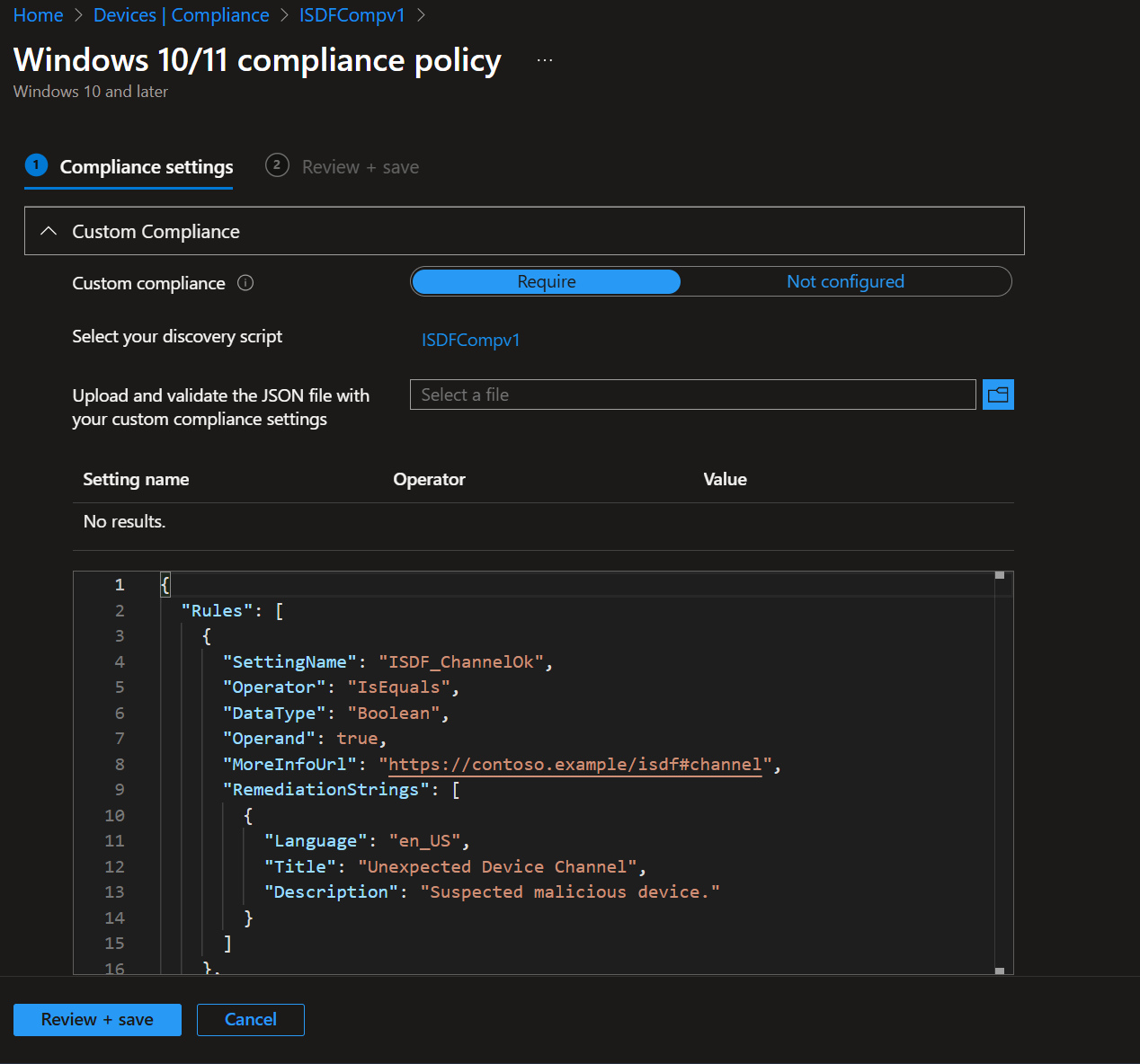Open the file browse folder icon
This screenshot has width=1140, height=1064.
(x=998, y=395)
